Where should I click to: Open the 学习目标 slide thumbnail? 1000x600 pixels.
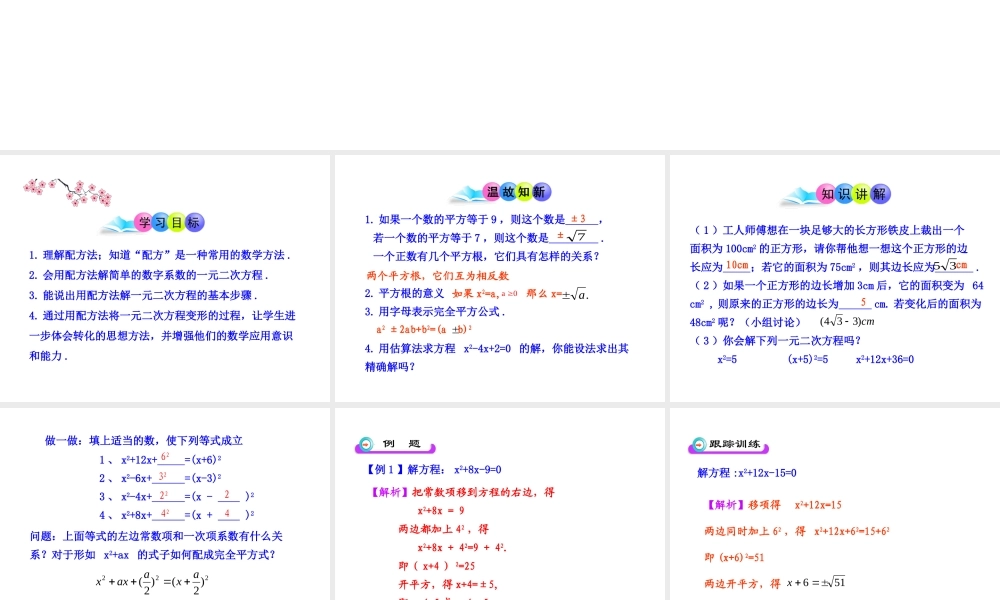tap(165, 278)
